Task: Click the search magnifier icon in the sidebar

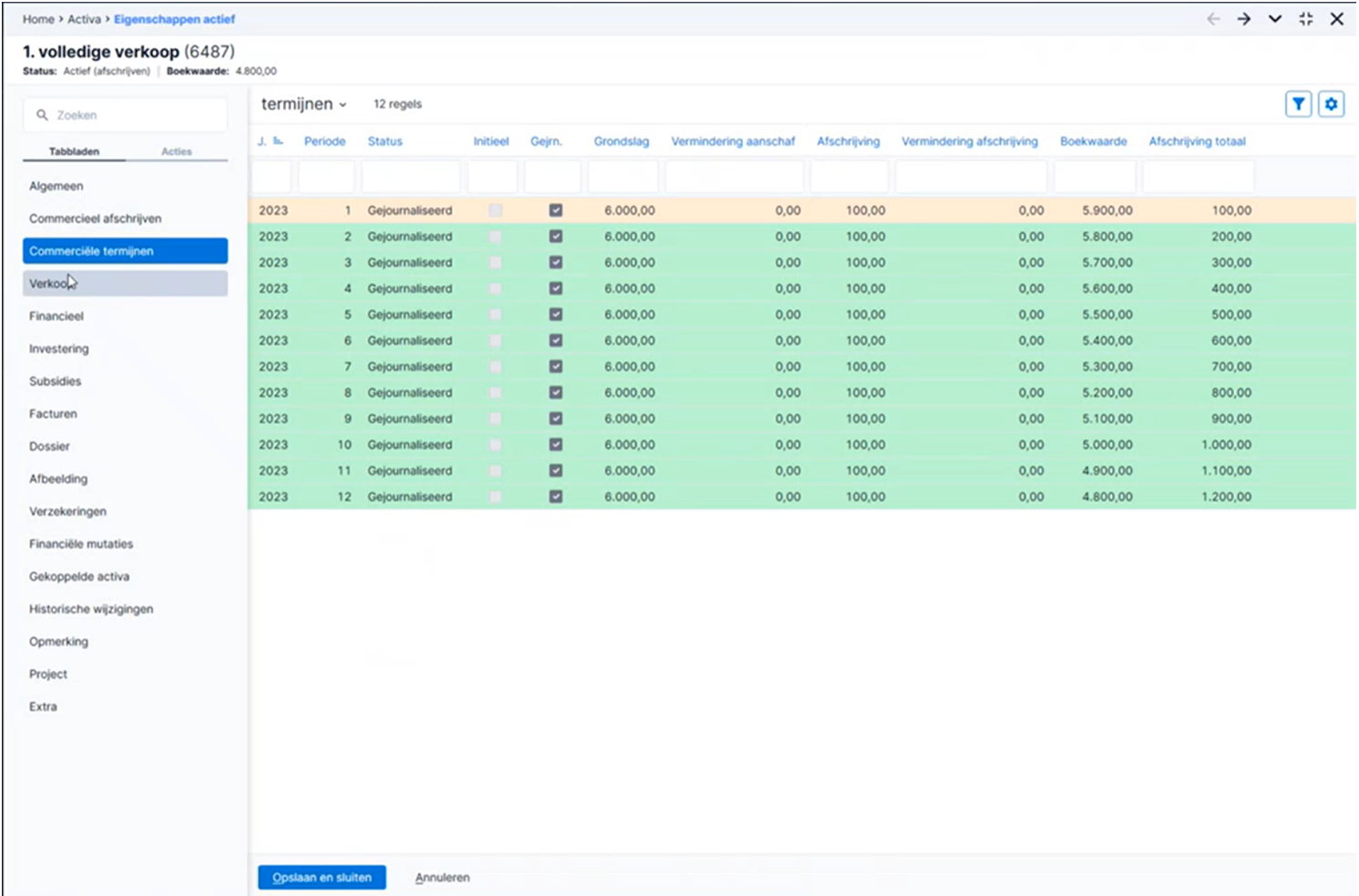Action: pyautogui.click(x=42, y=116)
